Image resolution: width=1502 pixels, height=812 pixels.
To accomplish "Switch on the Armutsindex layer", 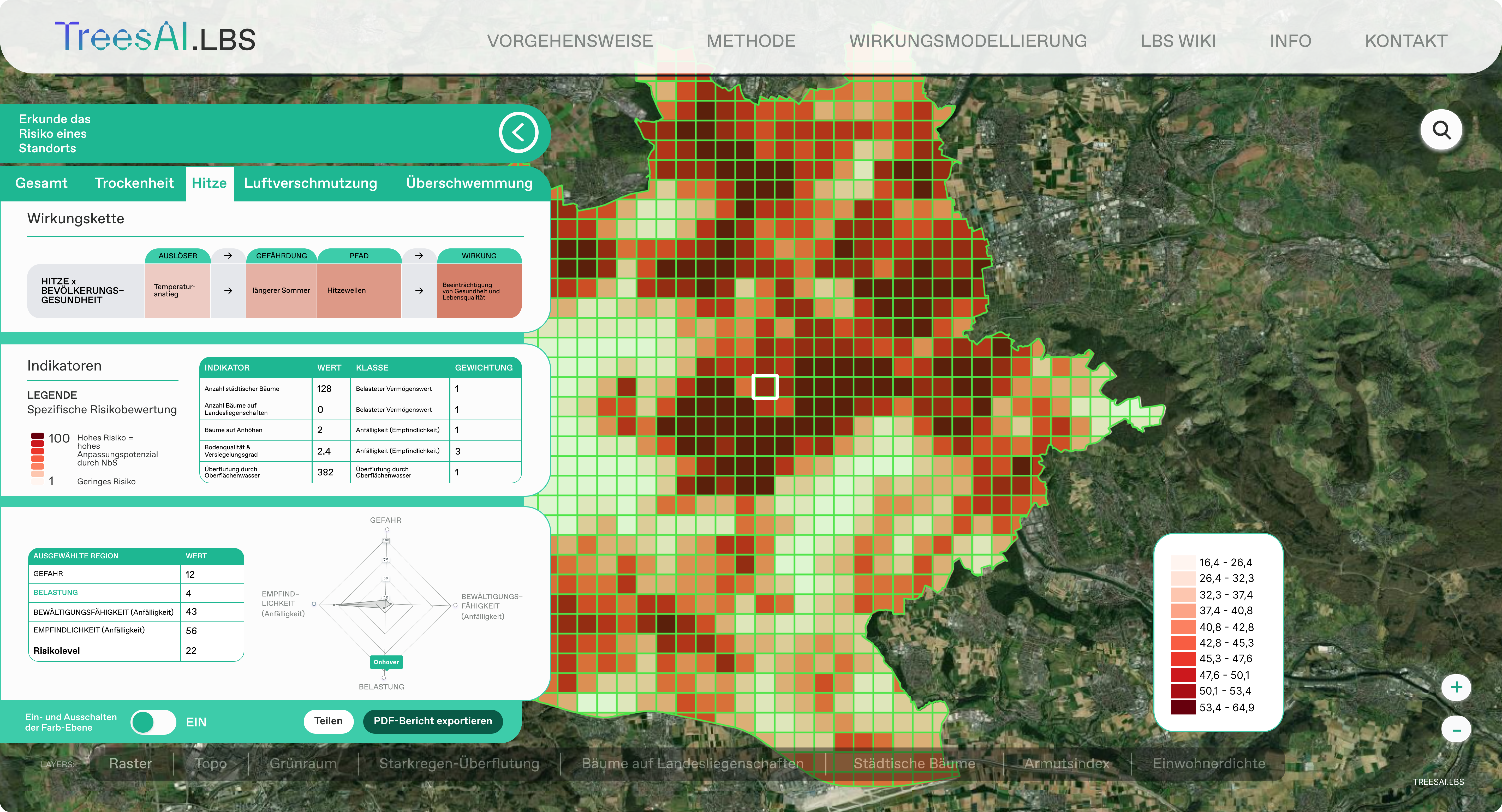I will [1066, 764].
